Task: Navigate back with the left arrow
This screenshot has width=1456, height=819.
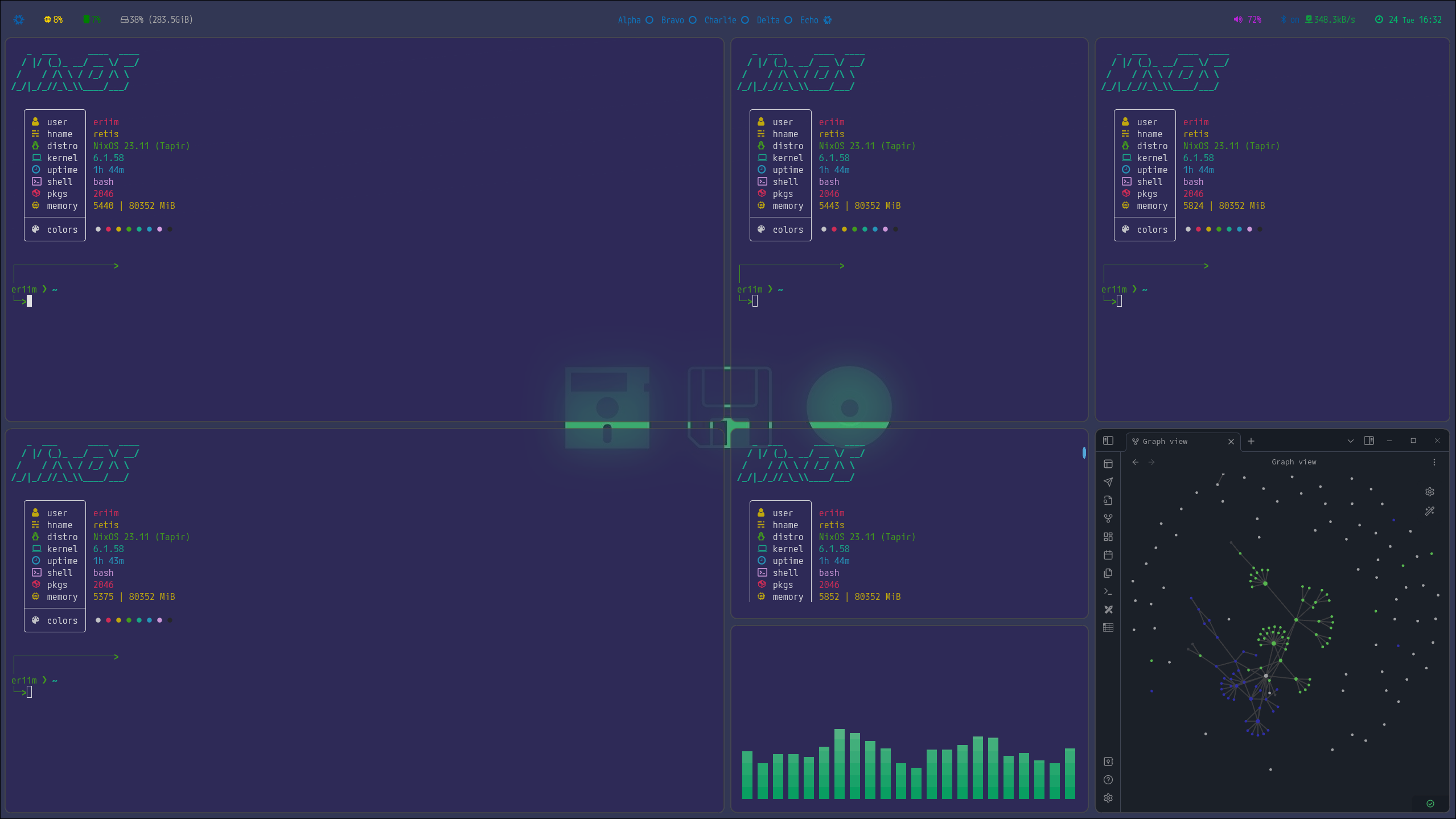Action: coord(1135,462)
